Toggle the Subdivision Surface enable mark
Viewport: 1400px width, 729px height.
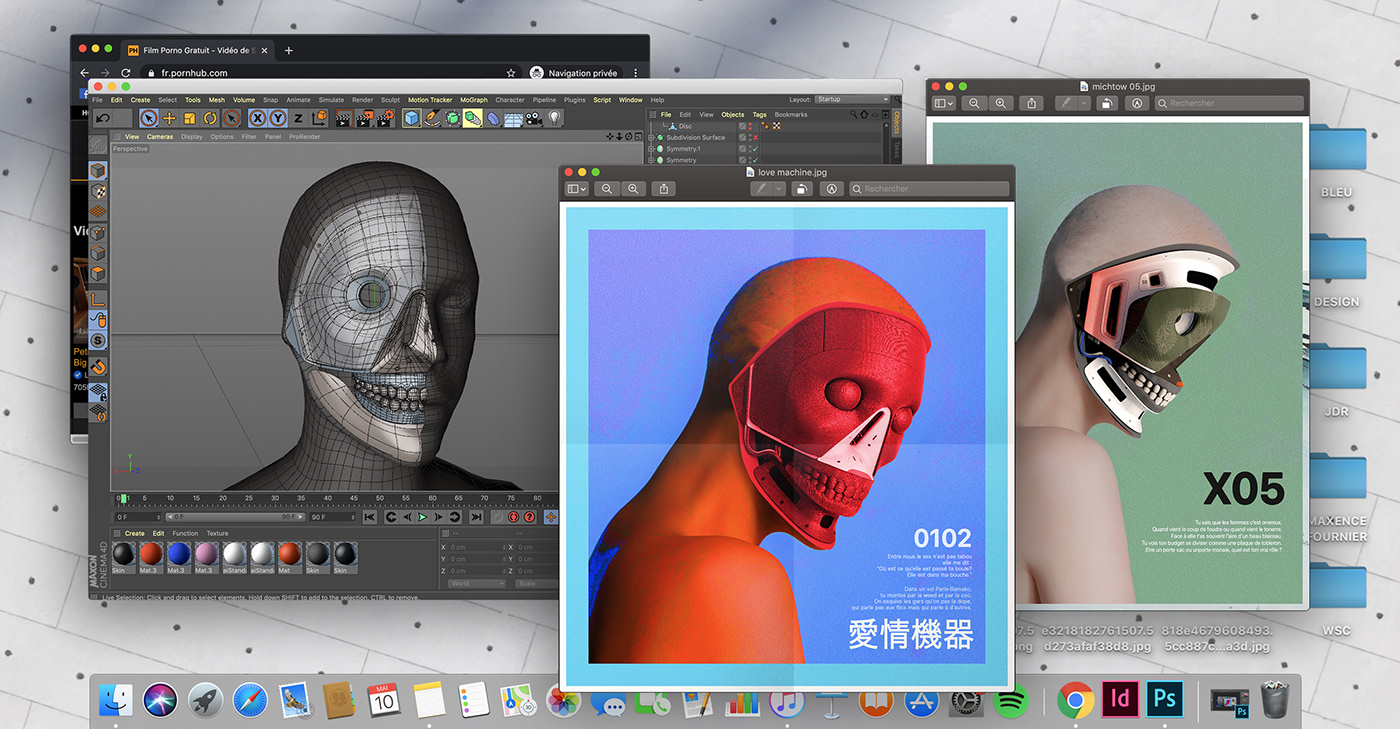click(753, 137)
